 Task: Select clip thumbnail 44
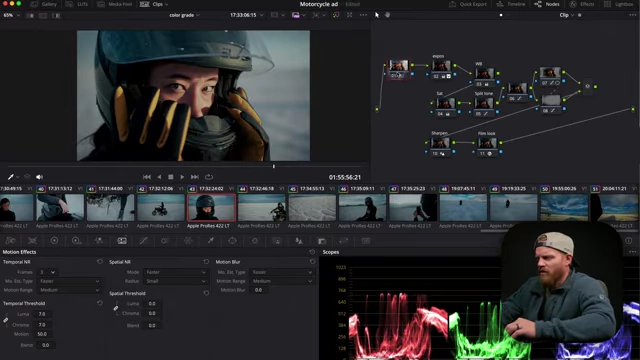pyautogui.click(x=261, y=208)
